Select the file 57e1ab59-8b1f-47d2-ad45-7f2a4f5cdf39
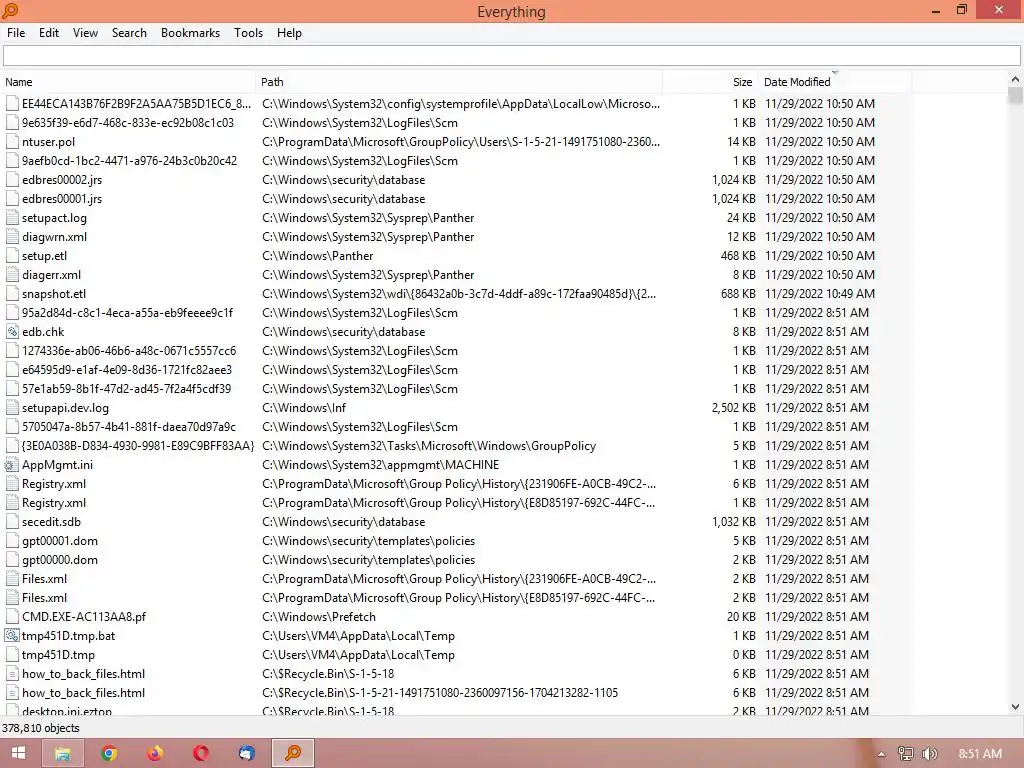This screenshot has width=1024, height=768. pos(127,389)
